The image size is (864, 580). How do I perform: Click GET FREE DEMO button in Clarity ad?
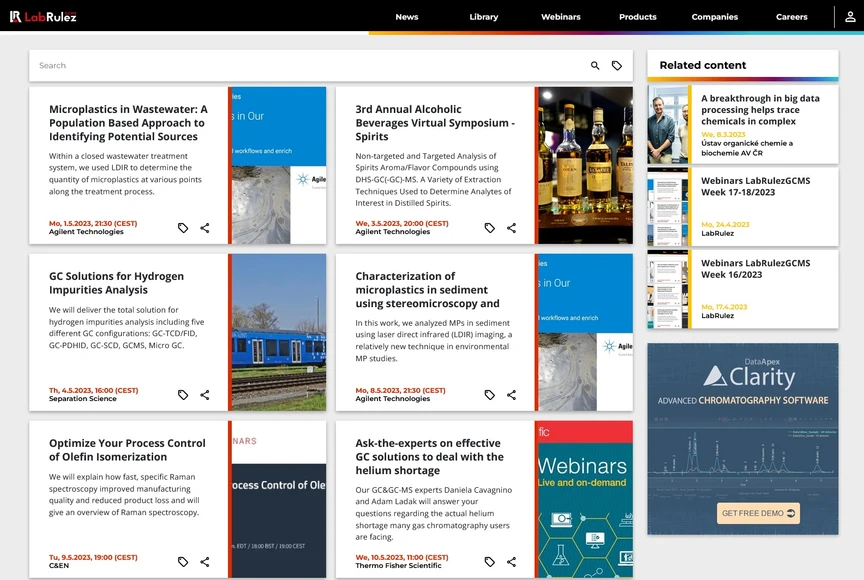[758, 513]
